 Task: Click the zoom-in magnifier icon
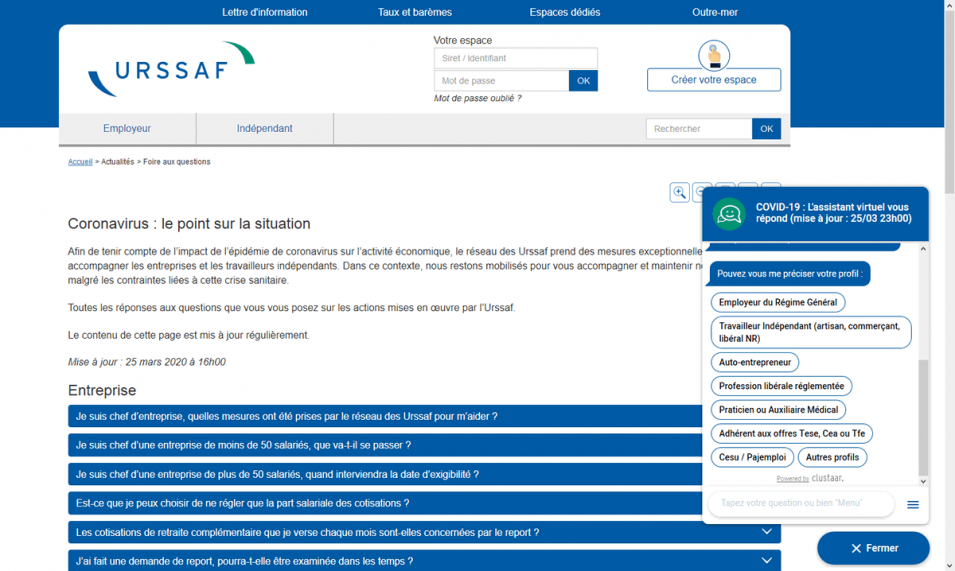(x=680, y=193)
